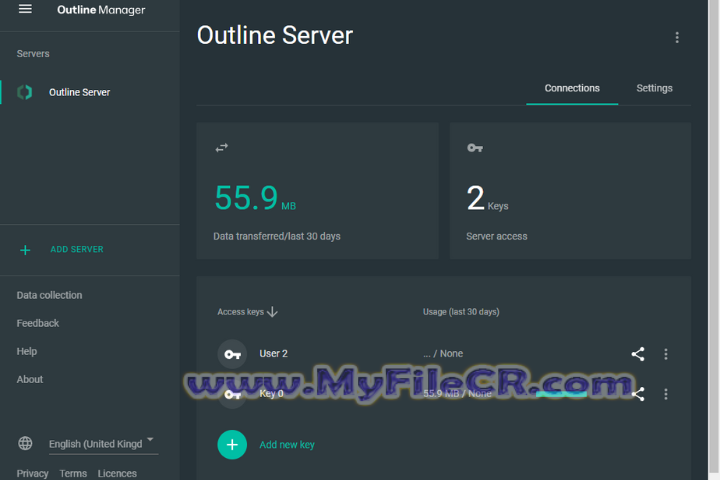The width and height of the screenshot is (720, 480).
Task: Select the User 2 key name
Action: pyautogui.click(x=274, y=354)
